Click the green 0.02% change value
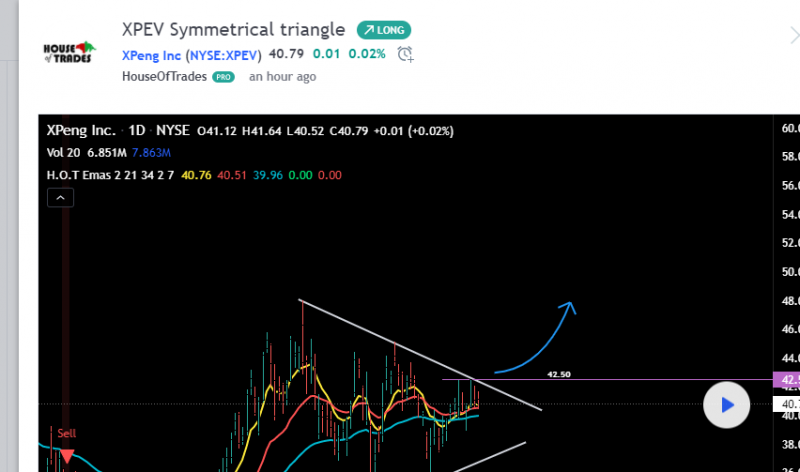 (x=367, y=54)
